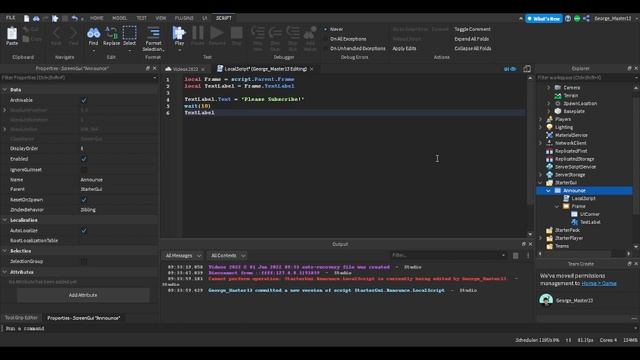Screen dimensions: 640x360
Task: Toggle the SelectionGroup checkbox
Action: click(84, 261)
